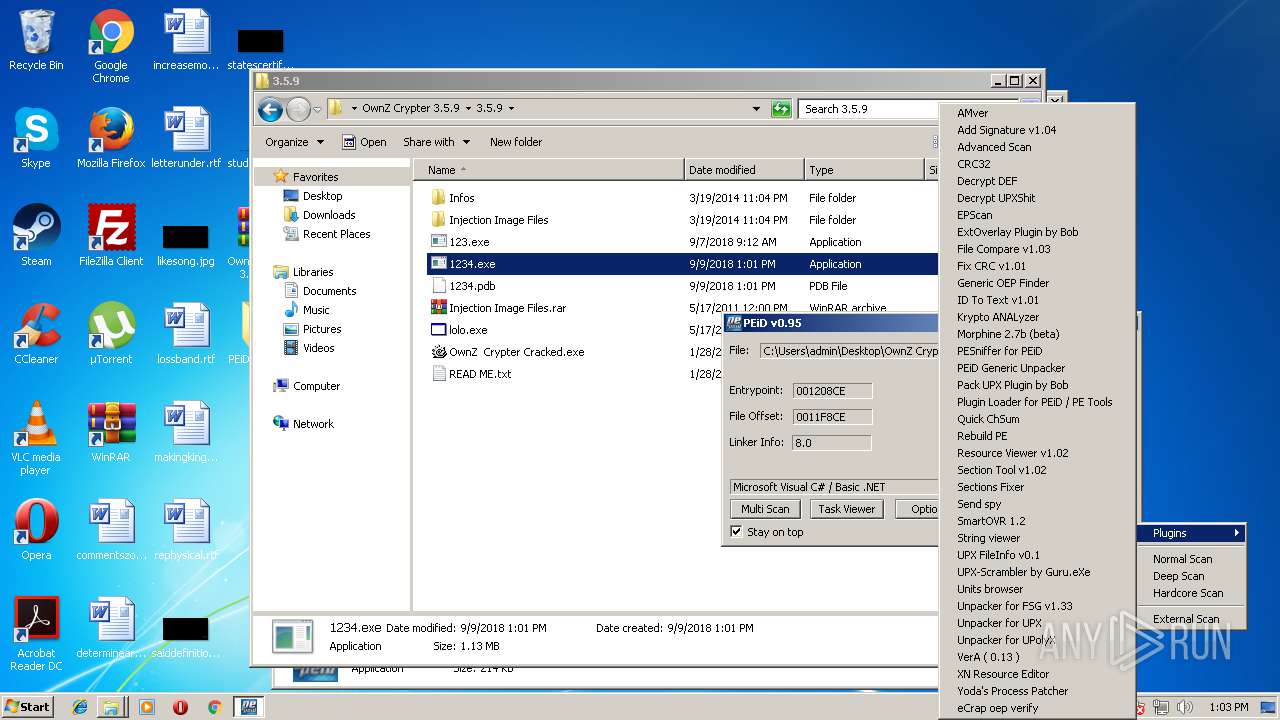The height and width of the screenshot is (720, 1280).
Task: Click Opera taskbar icon
Action: (x=180, y=707)
